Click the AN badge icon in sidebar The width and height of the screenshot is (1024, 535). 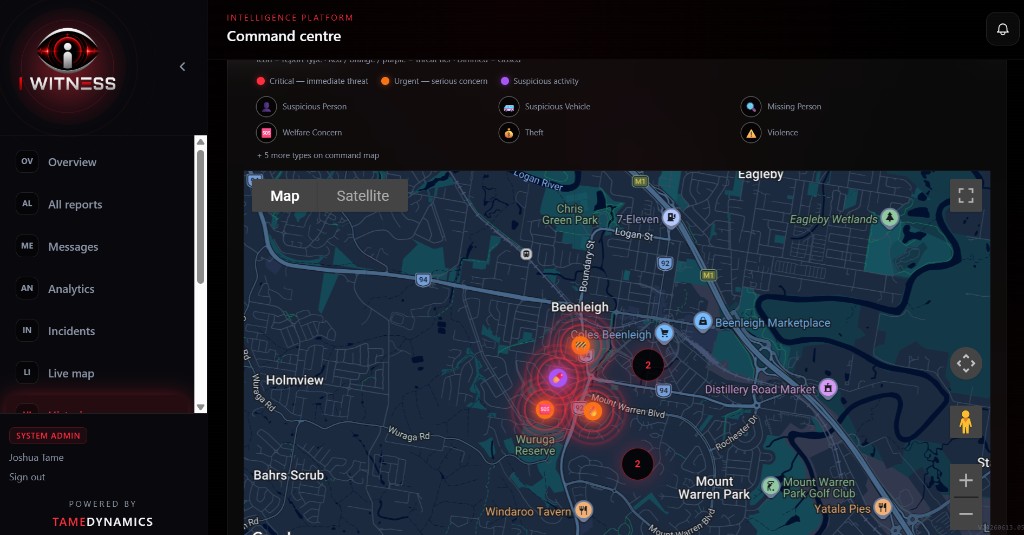[x=27, y=288]
